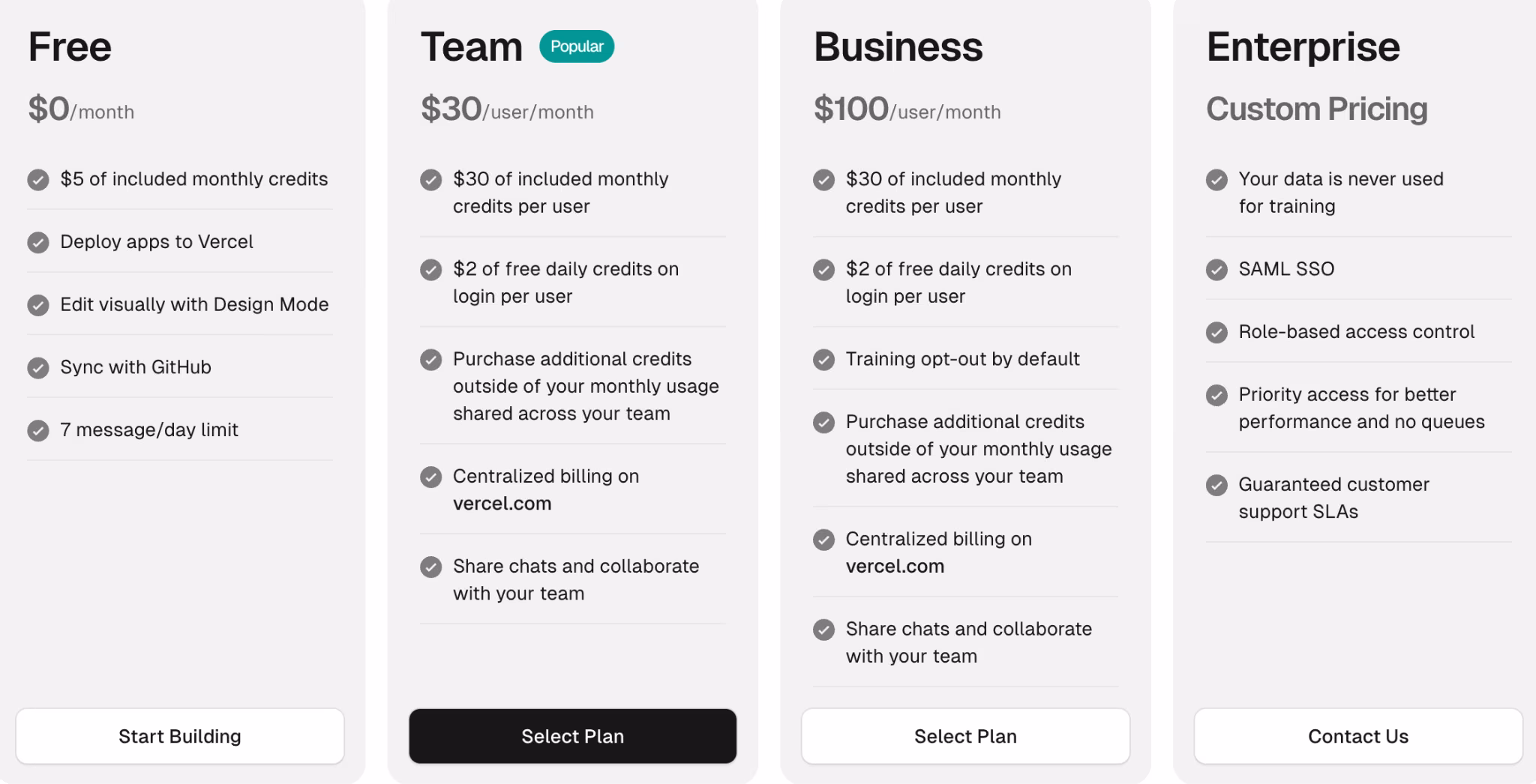The height and width of the screenshot is (784, 1536).
Task: Open the vercel.com link in Business plan
Action: 895,566
